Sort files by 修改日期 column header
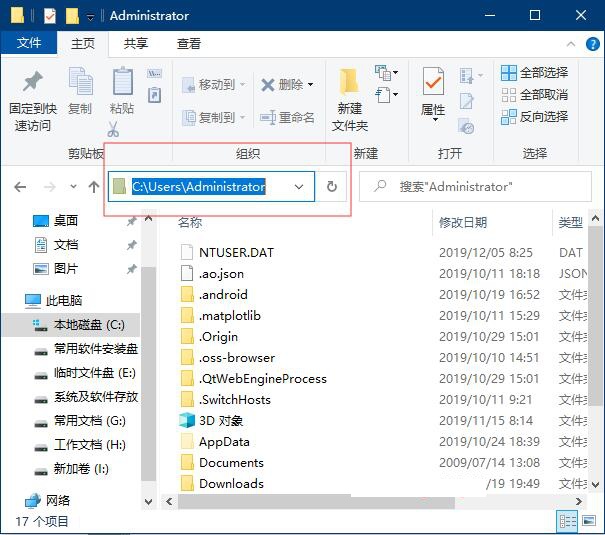The image size is (605, 535). pyautogui.click(x=463, y=223)
